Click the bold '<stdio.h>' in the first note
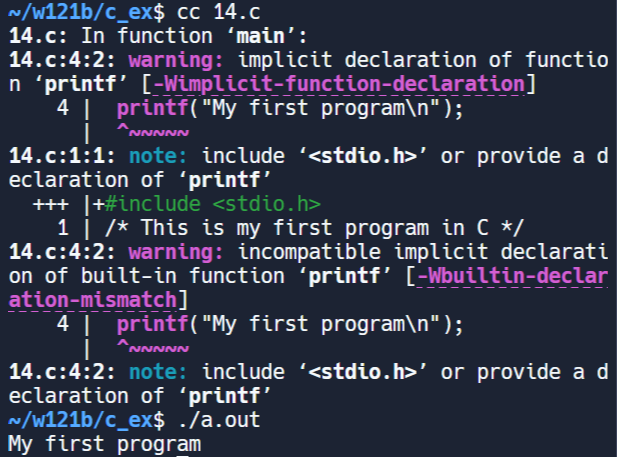617x457 pixels. [x=362, y=156]
